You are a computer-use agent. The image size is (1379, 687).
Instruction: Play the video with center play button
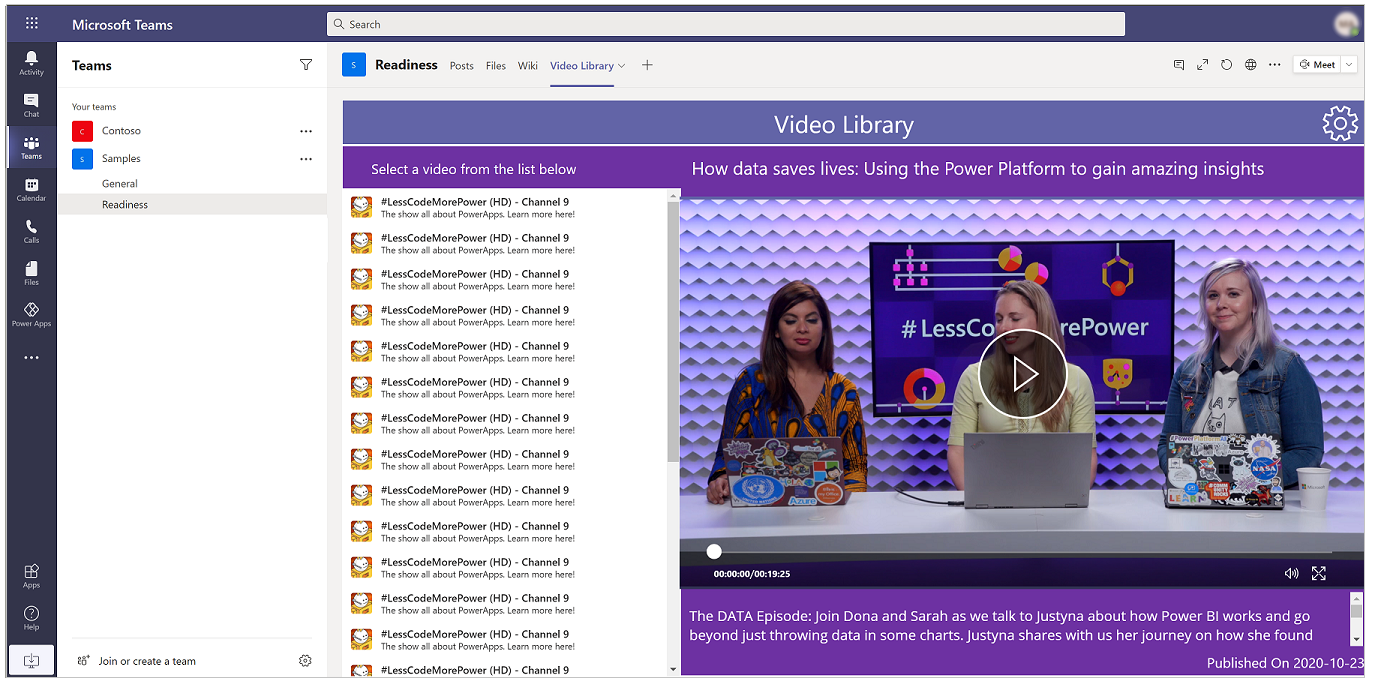[1022, 374]
